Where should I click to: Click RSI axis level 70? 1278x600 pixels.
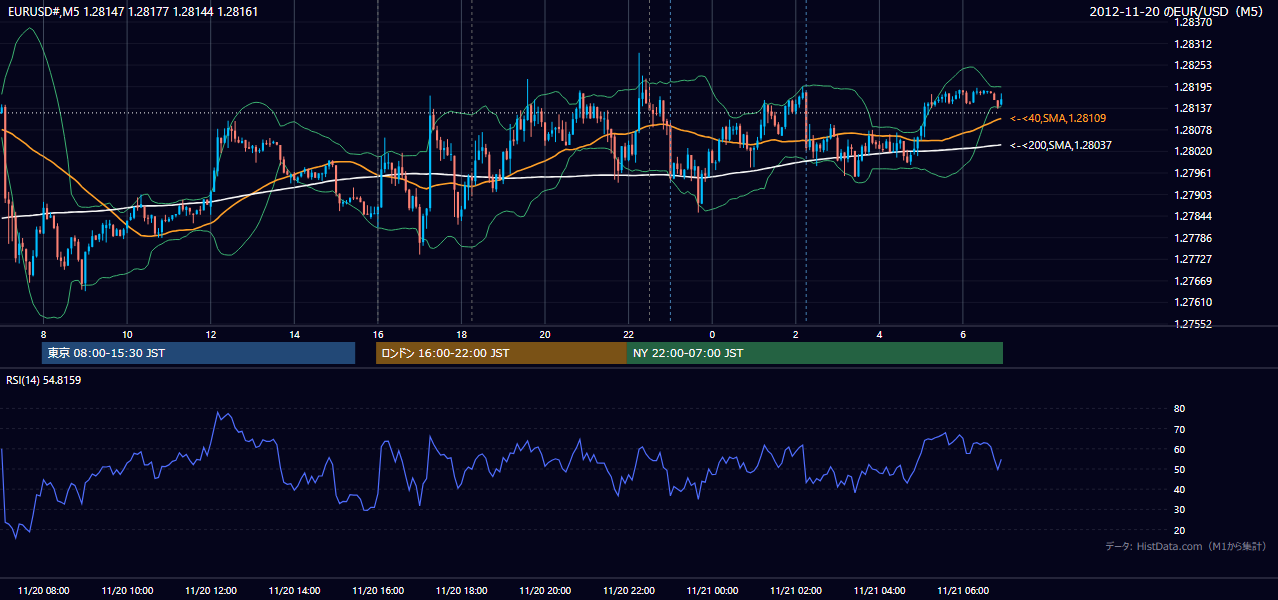[x=1179, y=429]
